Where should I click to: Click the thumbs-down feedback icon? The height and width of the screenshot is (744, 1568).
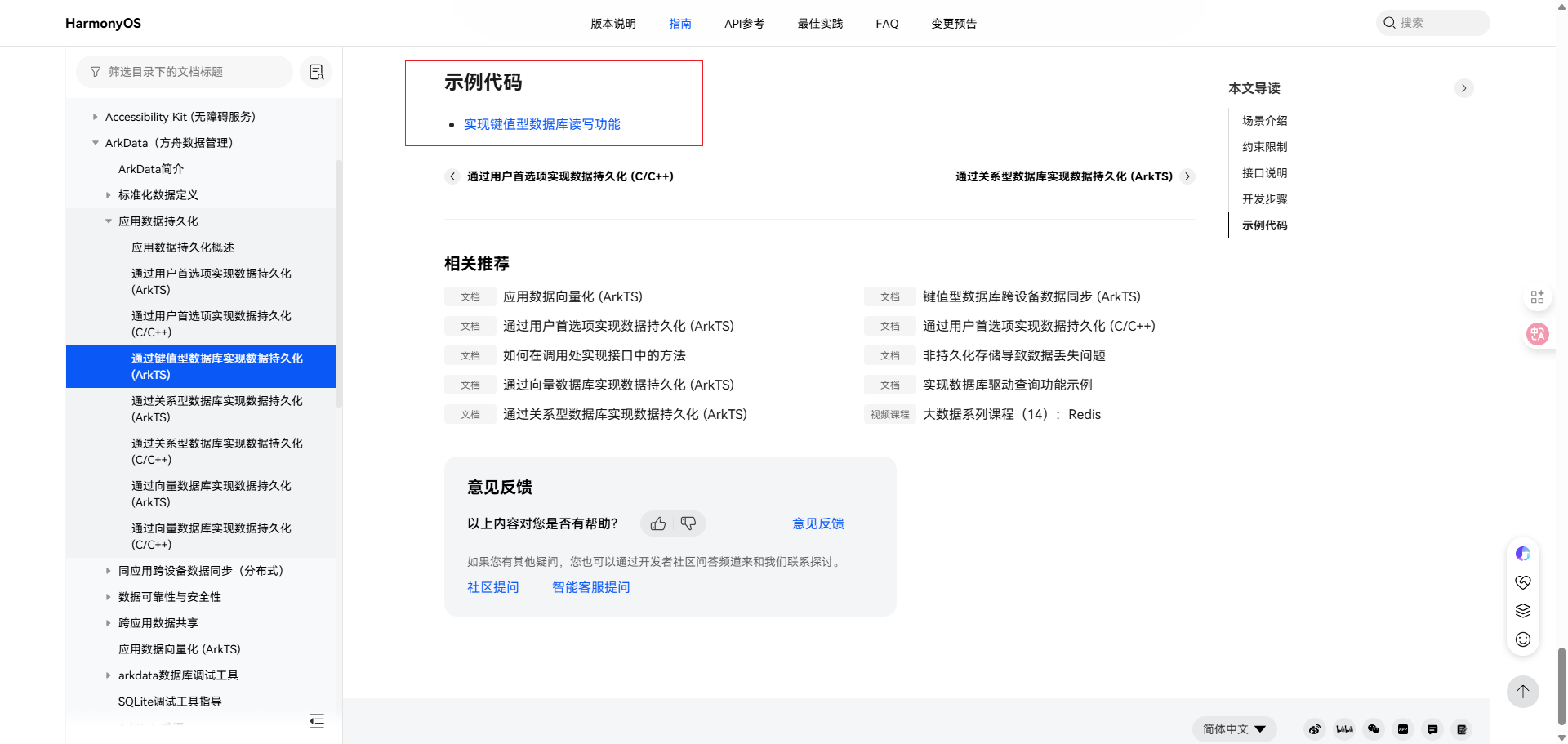click(688, 523)
